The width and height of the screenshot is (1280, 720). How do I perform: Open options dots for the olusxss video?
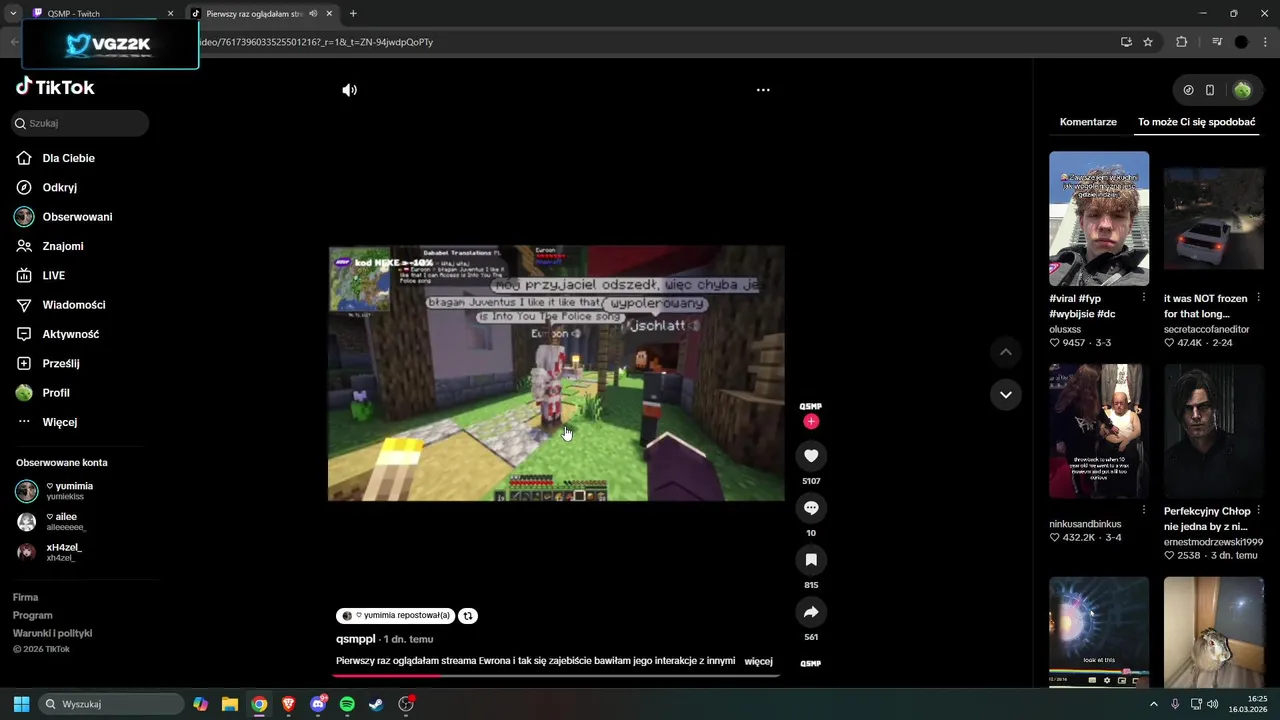point(1144,298)
